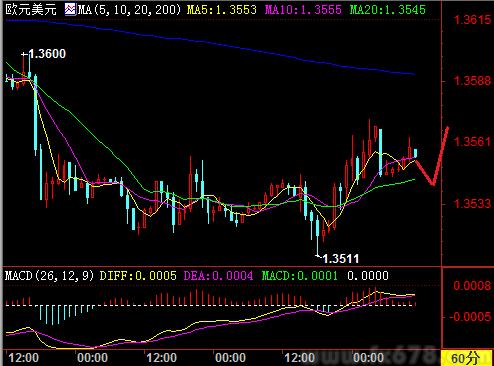Click the red V-shaped forecast arrow
494x366 pixels.
coord(433,157)
